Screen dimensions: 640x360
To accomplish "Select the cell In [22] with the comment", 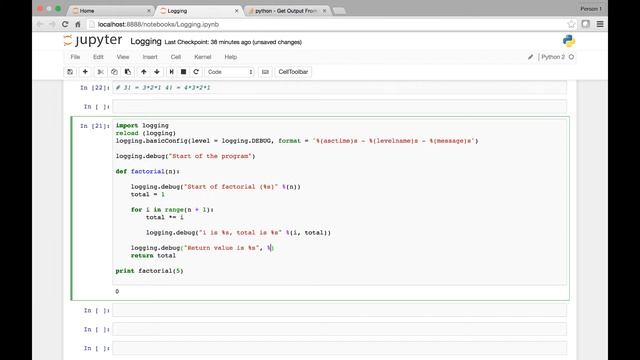I will (340, 88).
